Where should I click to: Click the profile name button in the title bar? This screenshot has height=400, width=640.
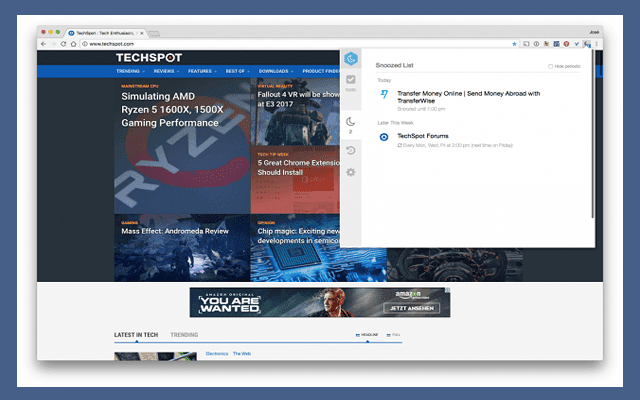(594, 32)
